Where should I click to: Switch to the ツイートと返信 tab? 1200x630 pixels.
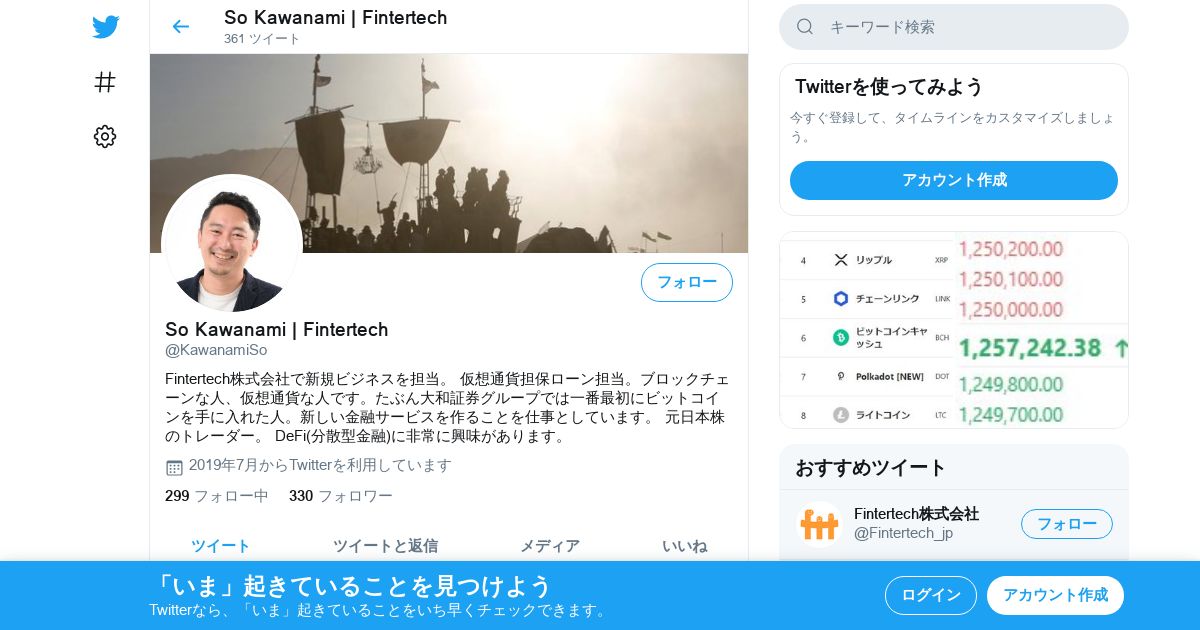pos(385,546)
